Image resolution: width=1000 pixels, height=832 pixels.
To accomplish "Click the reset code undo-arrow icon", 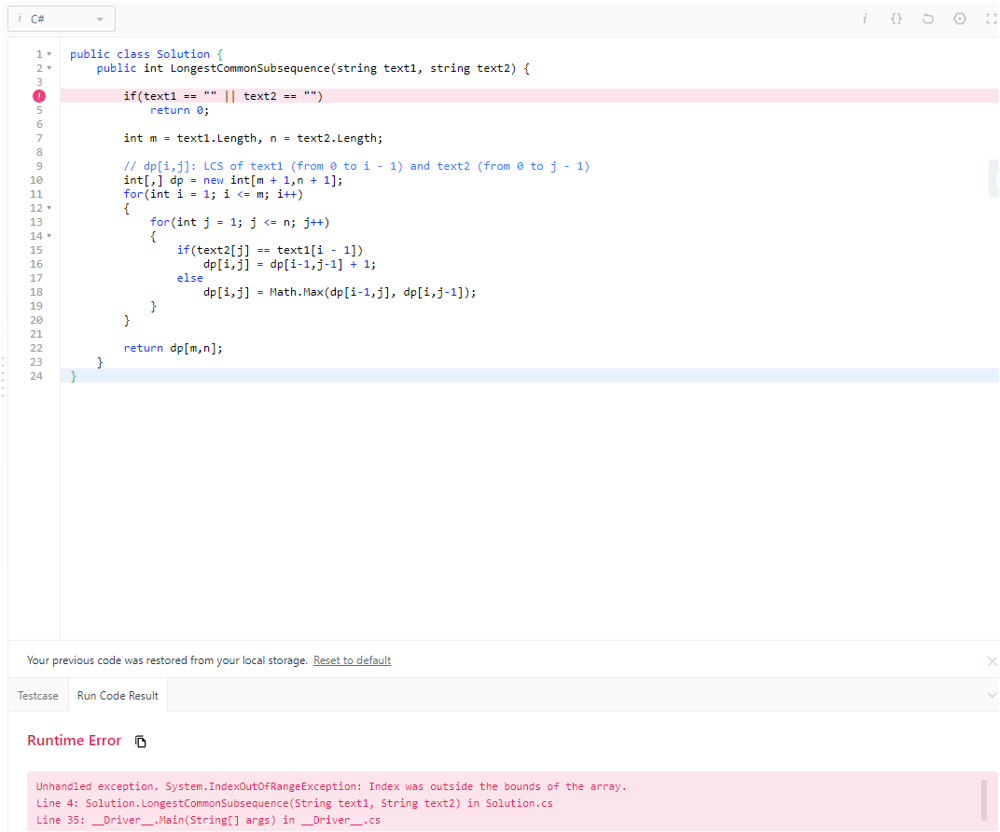I will point(928,18).
